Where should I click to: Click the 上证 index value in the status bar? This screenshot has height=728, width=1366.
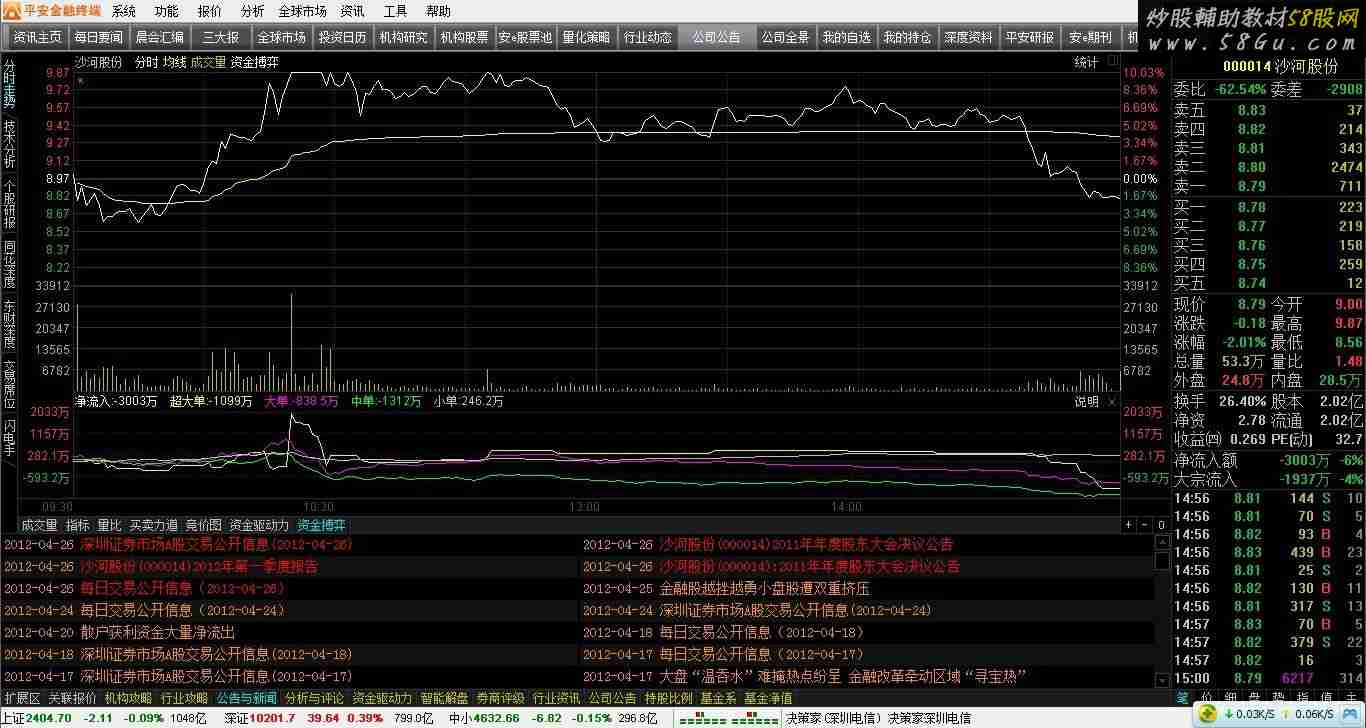pyautogui.click(x=48, y=718)
